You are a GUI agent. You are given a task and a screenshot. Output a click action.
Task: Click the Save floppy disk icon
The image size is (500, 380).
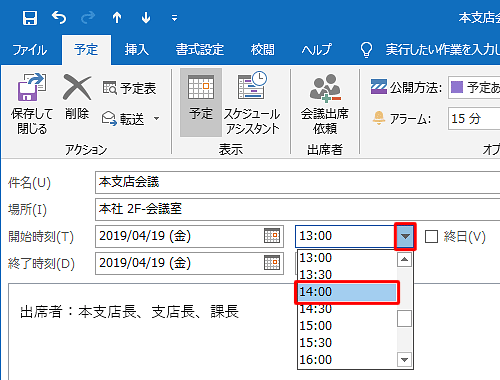point(30,18)
